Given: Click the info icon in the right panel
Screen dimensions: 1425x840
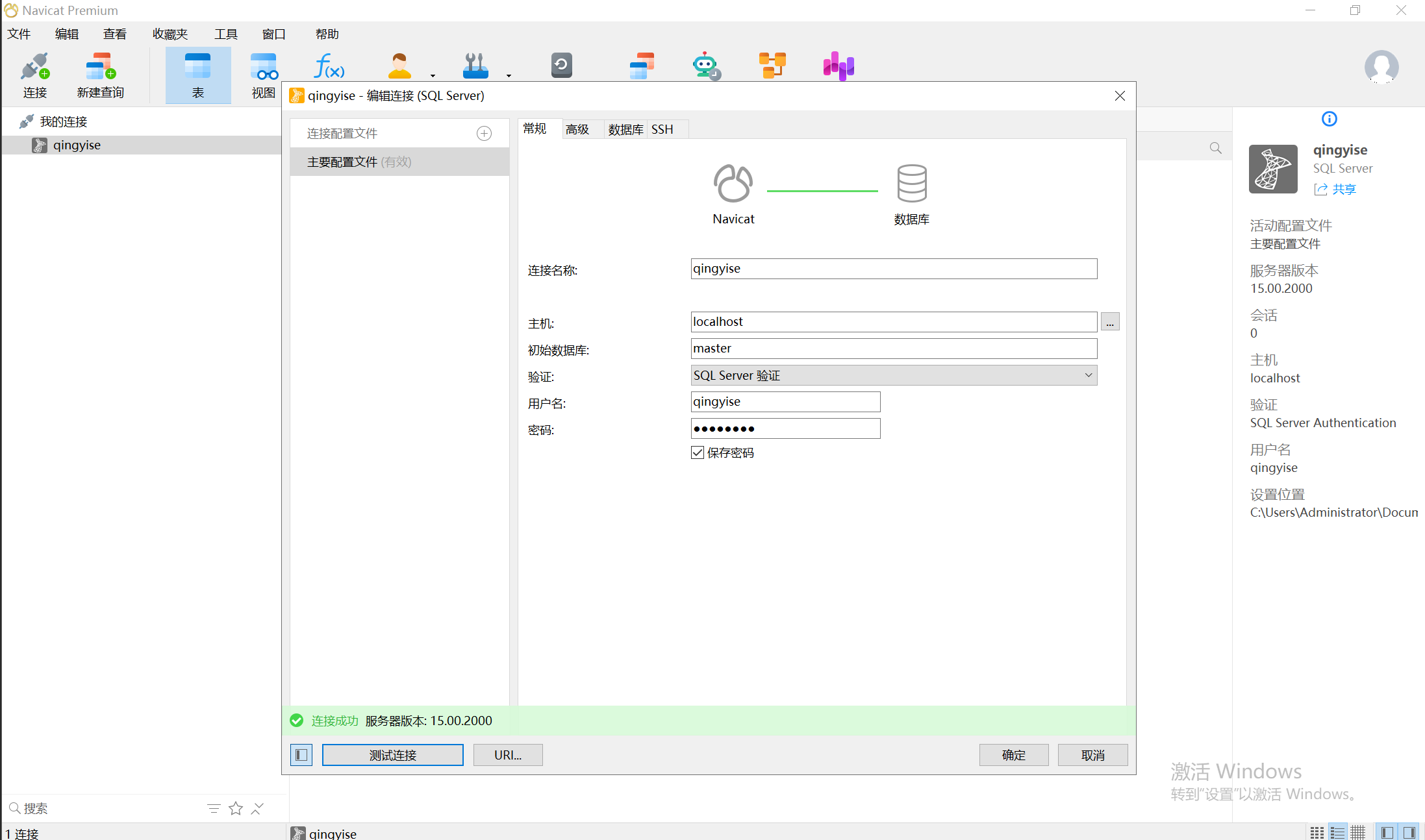Looking at the screenshot, I should click(1329, 119).
